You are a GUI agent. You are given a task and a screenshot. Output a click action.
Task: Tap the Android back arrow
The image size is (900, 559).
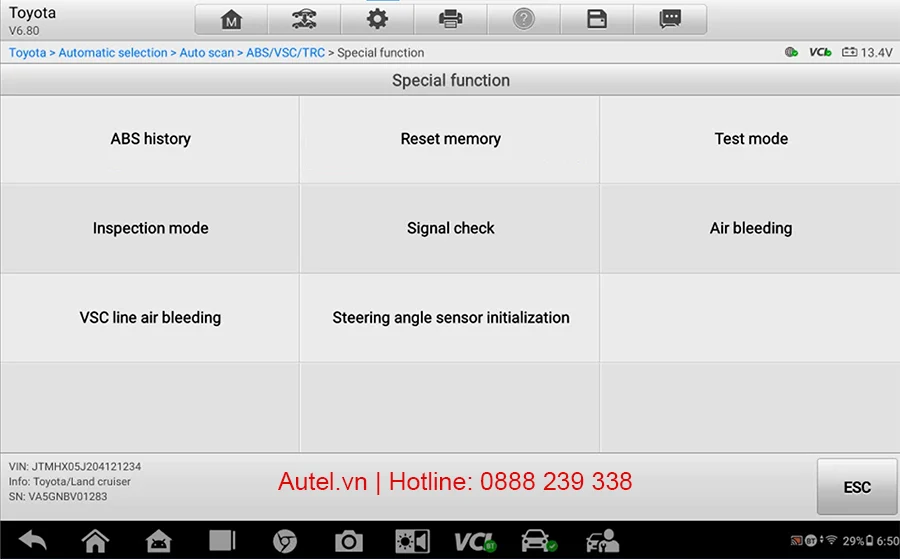[33, 541]
